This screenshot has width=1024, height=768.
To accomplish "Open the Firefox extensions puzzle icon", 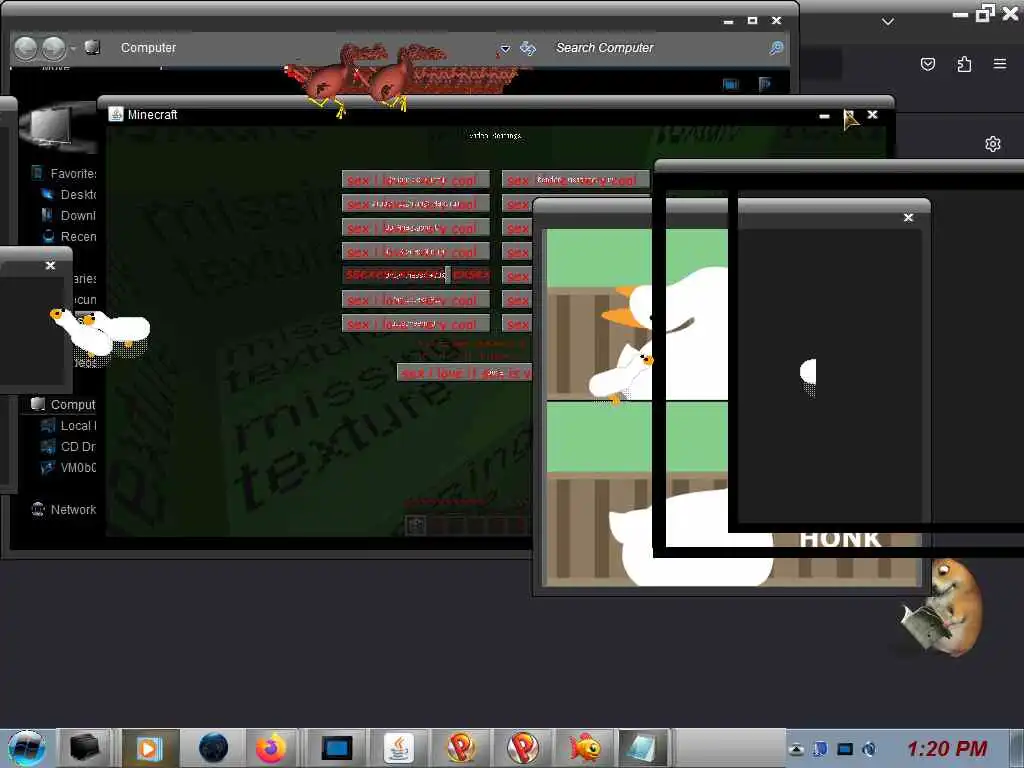I will 964,64.
